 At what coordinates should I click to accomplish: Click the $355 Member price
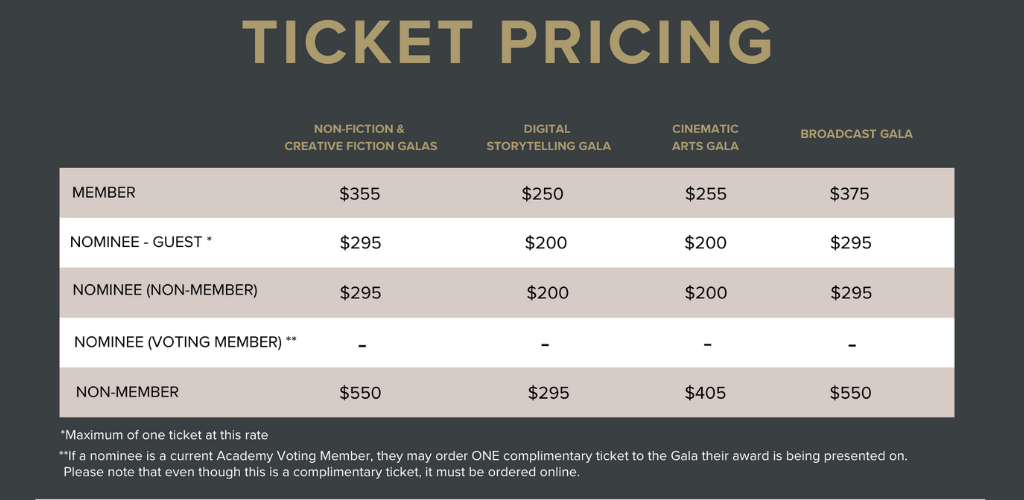point(360,194)
